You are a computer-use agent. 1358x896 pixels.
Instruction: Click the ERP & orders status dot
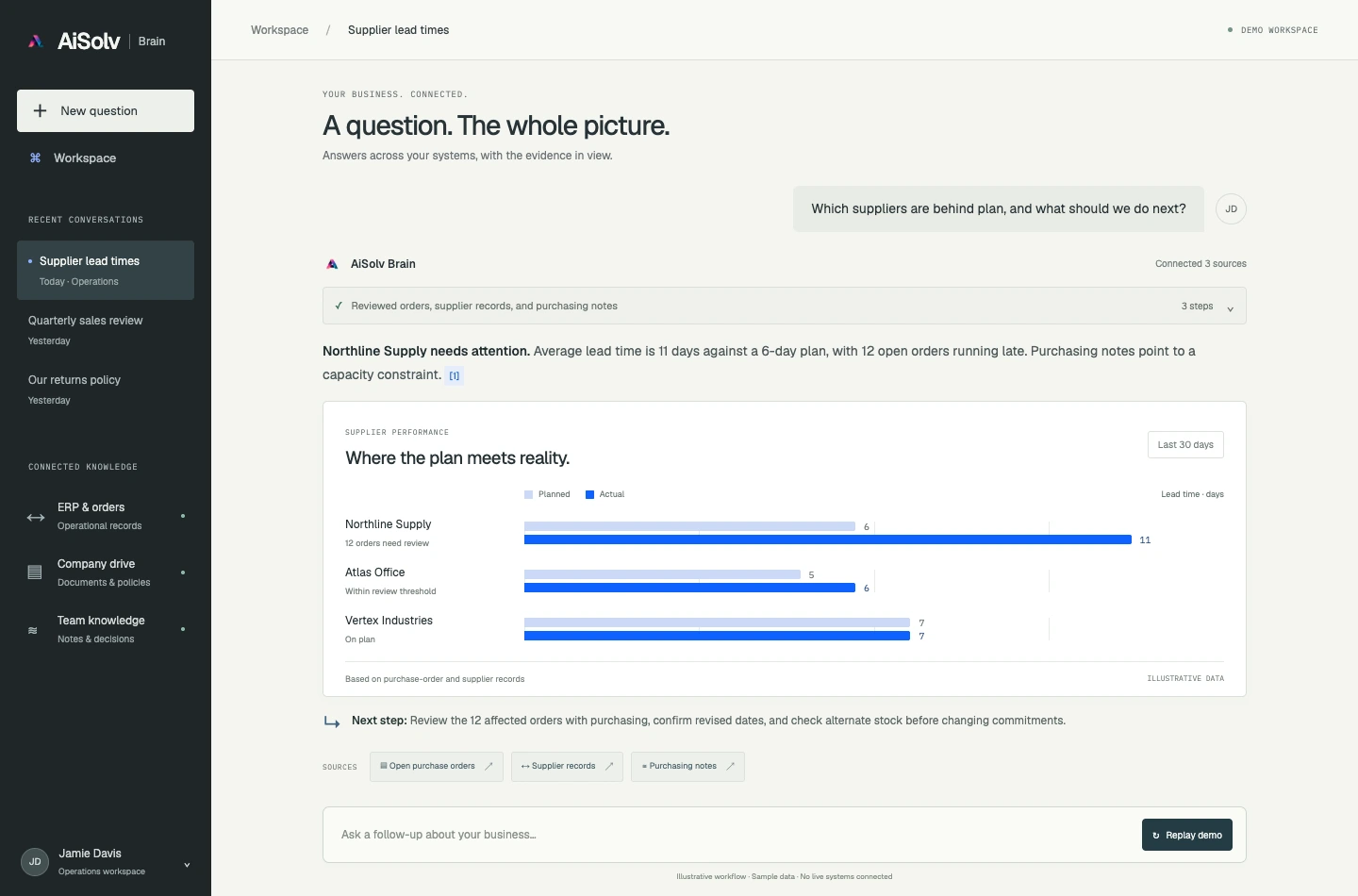click(183, 516)
